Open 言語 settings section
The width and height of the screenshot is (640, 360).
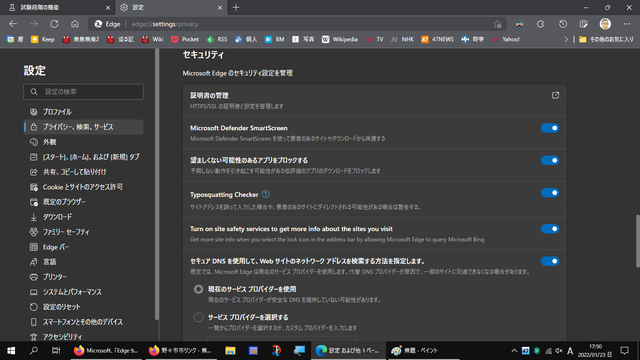(83, 262)
